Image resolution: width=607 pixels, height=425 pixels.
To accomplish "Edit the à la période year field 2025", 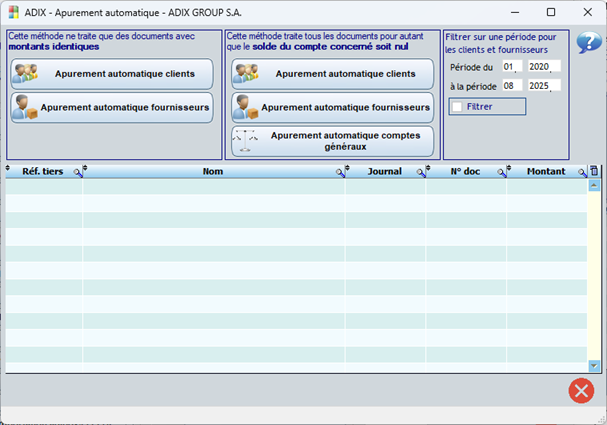I will pos(544,86).
